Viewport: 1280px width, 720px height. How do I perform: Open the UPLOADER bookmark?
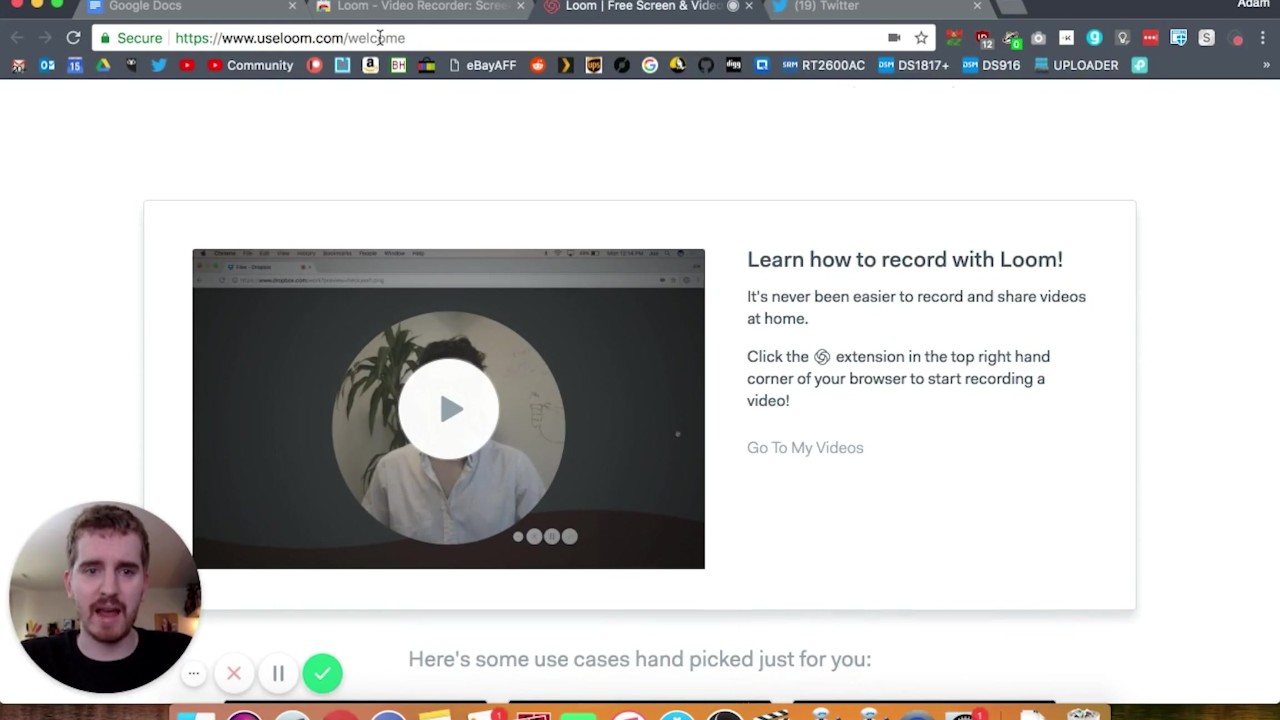1076,65
